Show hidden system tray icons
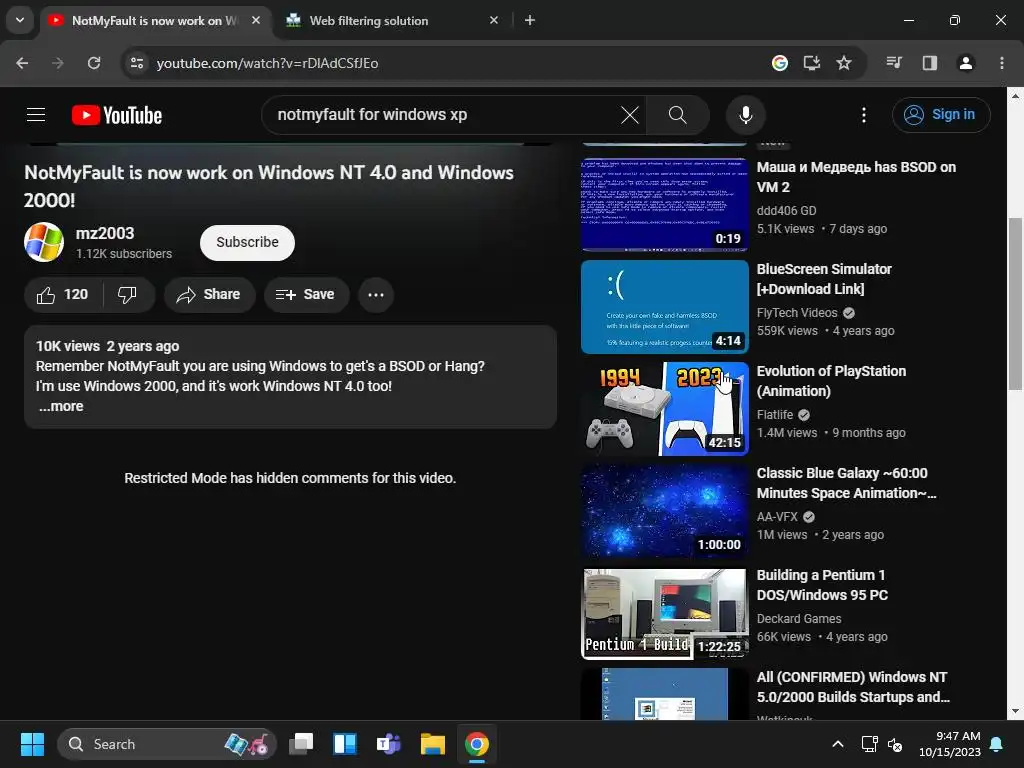The width and height of the screenshot is (1024, 768). tap(837, 744)
